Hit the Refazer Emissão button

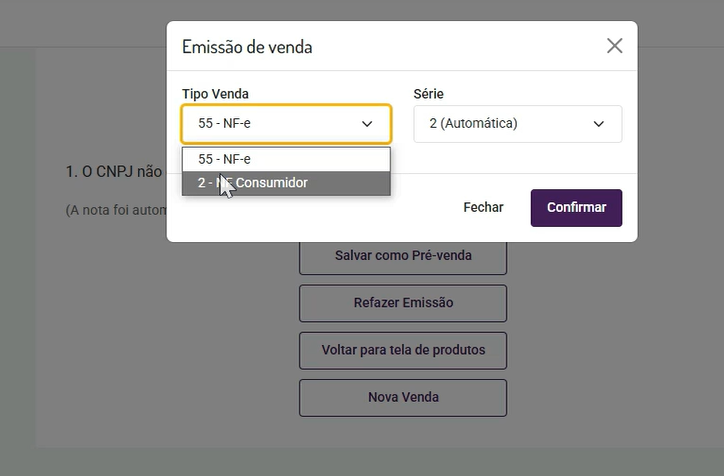(403, 303)
